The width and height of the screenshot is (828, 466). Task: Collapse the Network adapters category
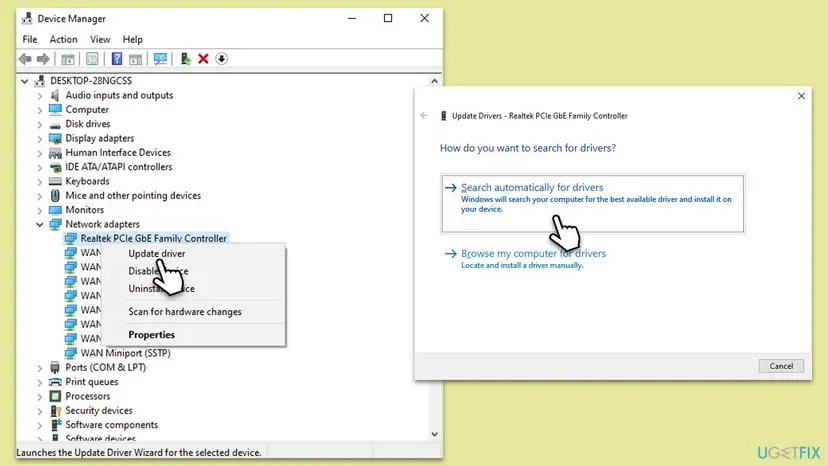click(x=40, y=224)
